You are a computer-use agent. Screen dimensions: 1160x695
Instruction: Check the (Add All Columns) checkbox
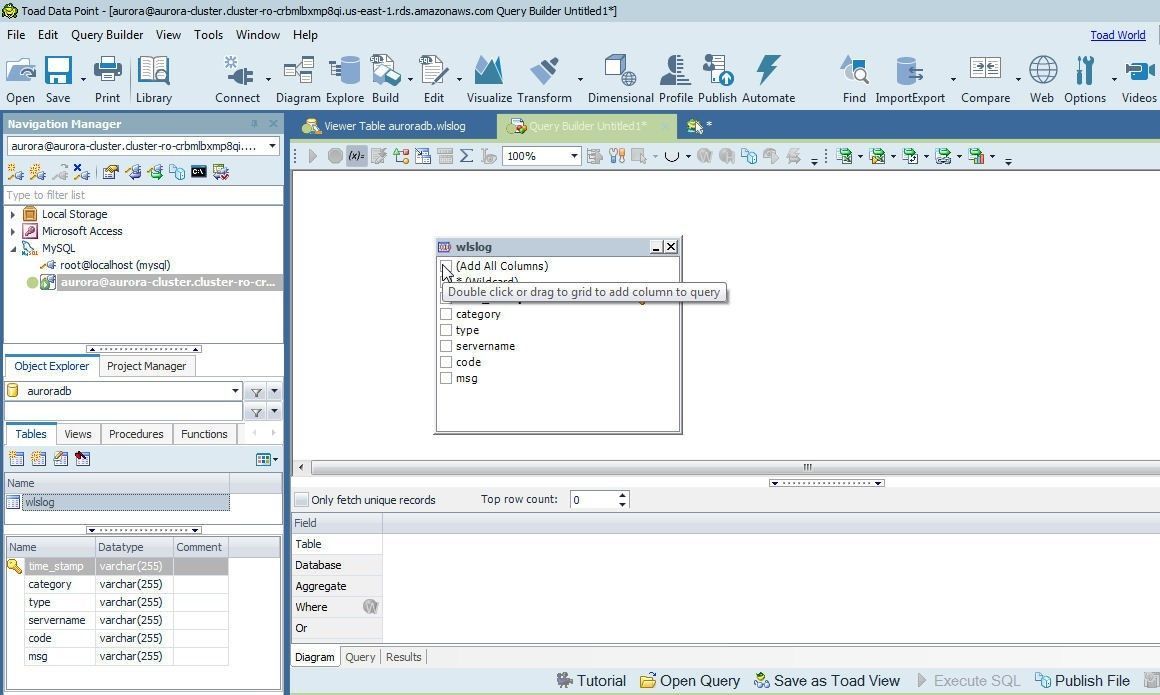(446, 266)
